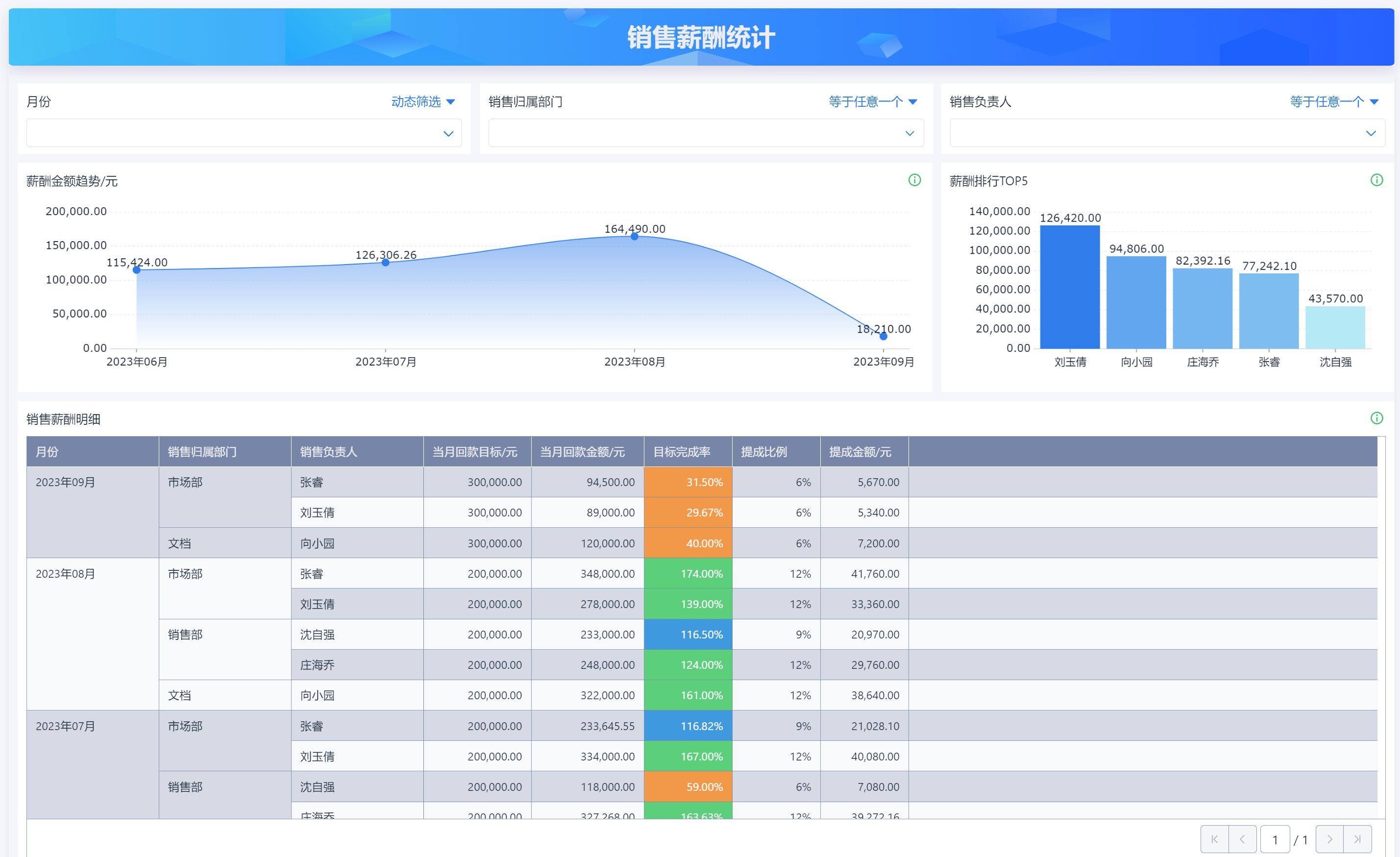Screen dimensions: 1400x857
Task: Open the 月份 filter selection box
Action: (x=244, y=133)
